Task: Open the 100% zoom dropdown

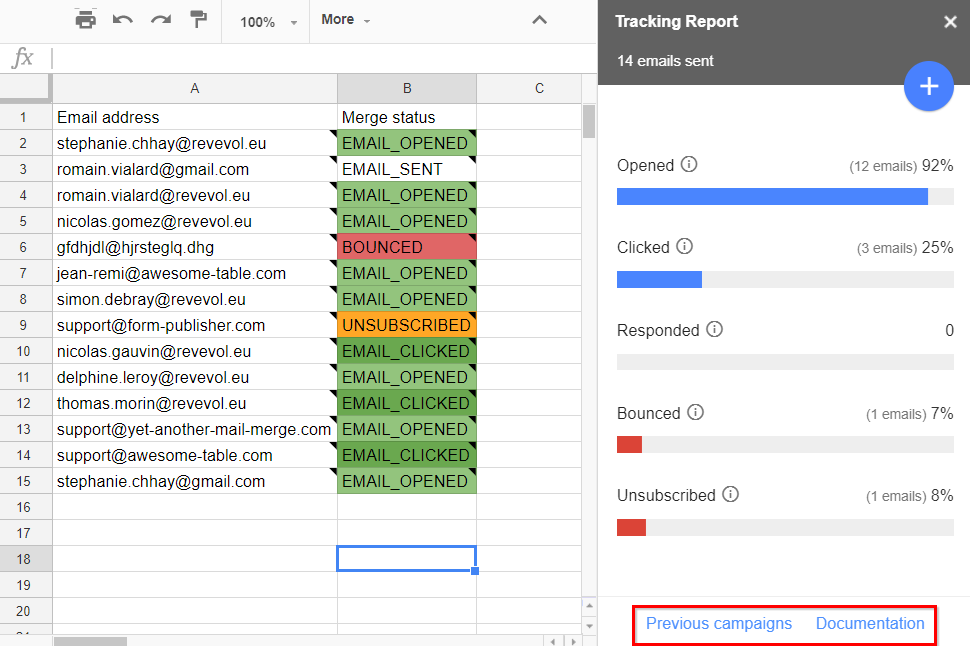Action: 268,22
